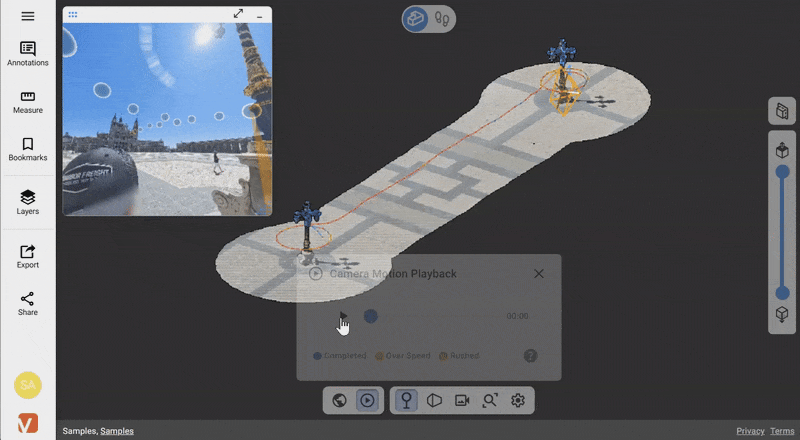
Task: Open the SA user account menu
Action: 27,384
